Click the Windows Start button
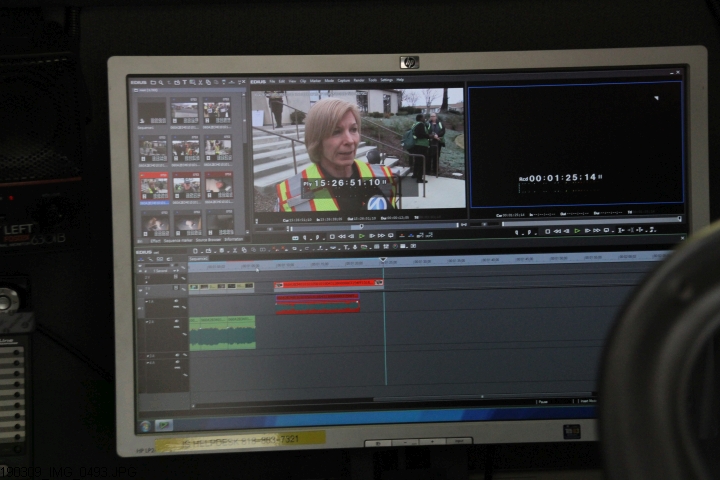 click(145, 427)
